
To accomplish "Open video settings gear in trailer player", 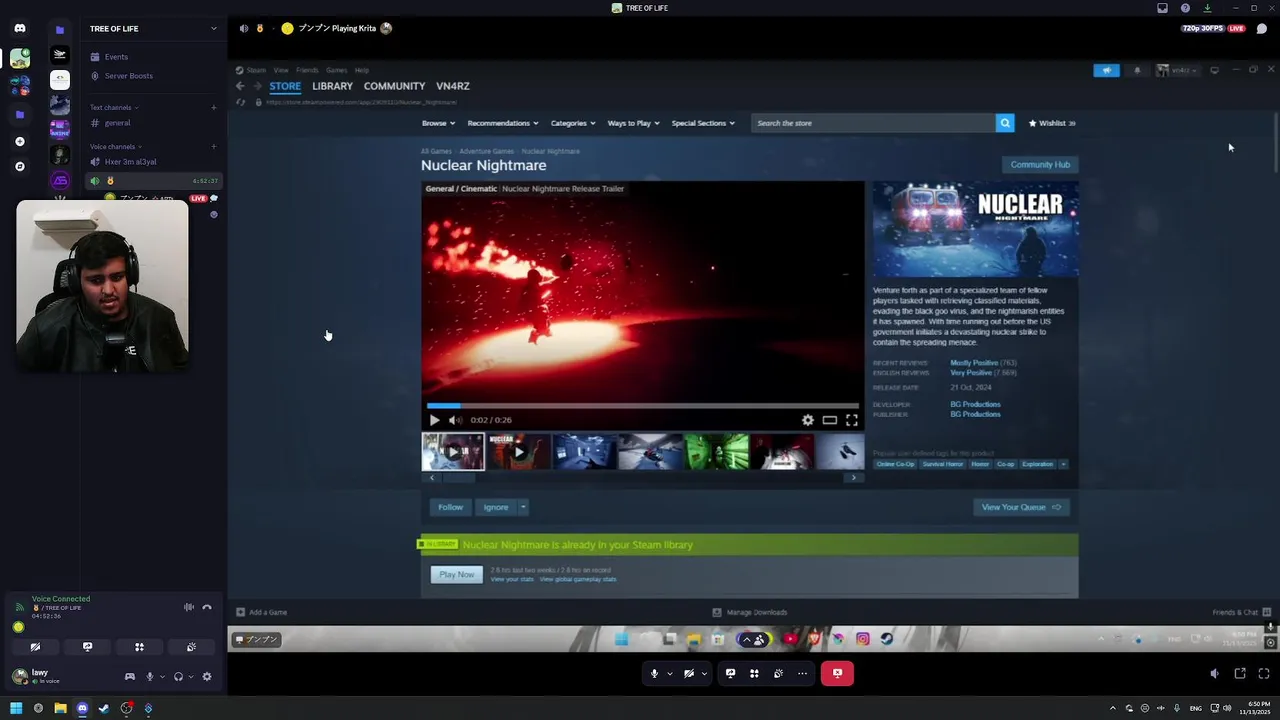I will (808, 420).
